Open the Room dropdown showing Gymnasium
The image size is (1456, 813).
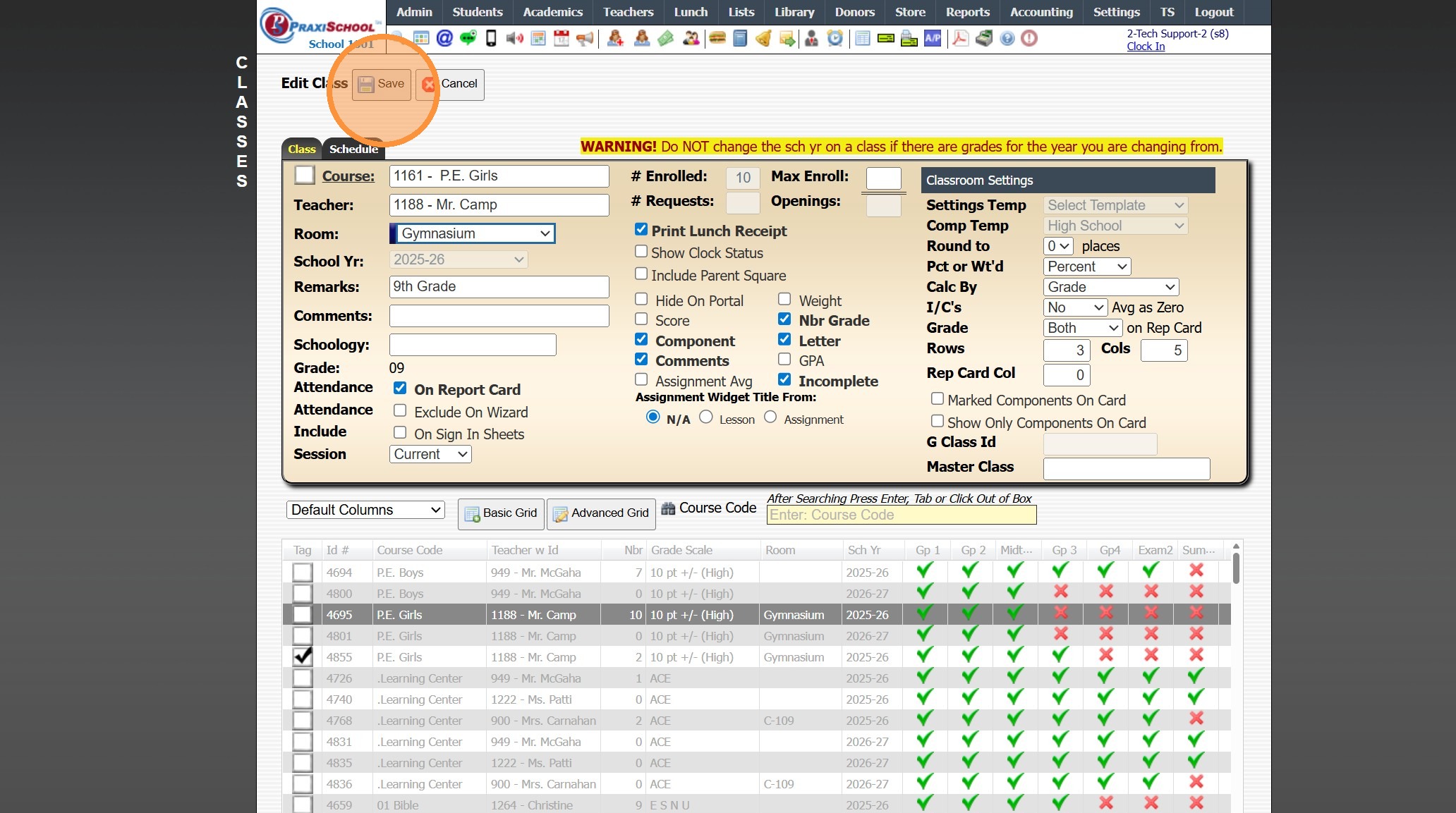(473, 233)
